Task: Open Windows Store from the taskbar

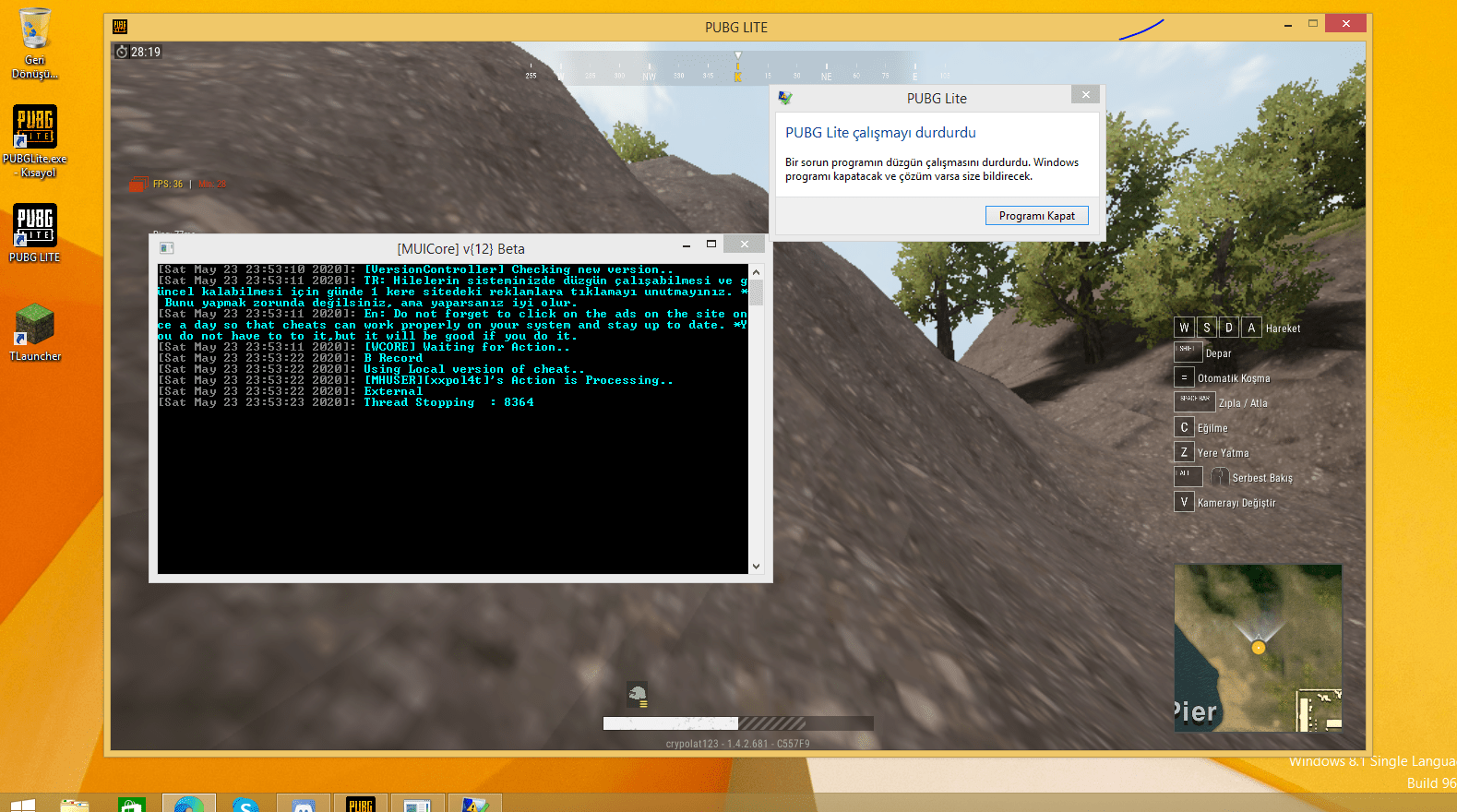Action: pos(132,805)
